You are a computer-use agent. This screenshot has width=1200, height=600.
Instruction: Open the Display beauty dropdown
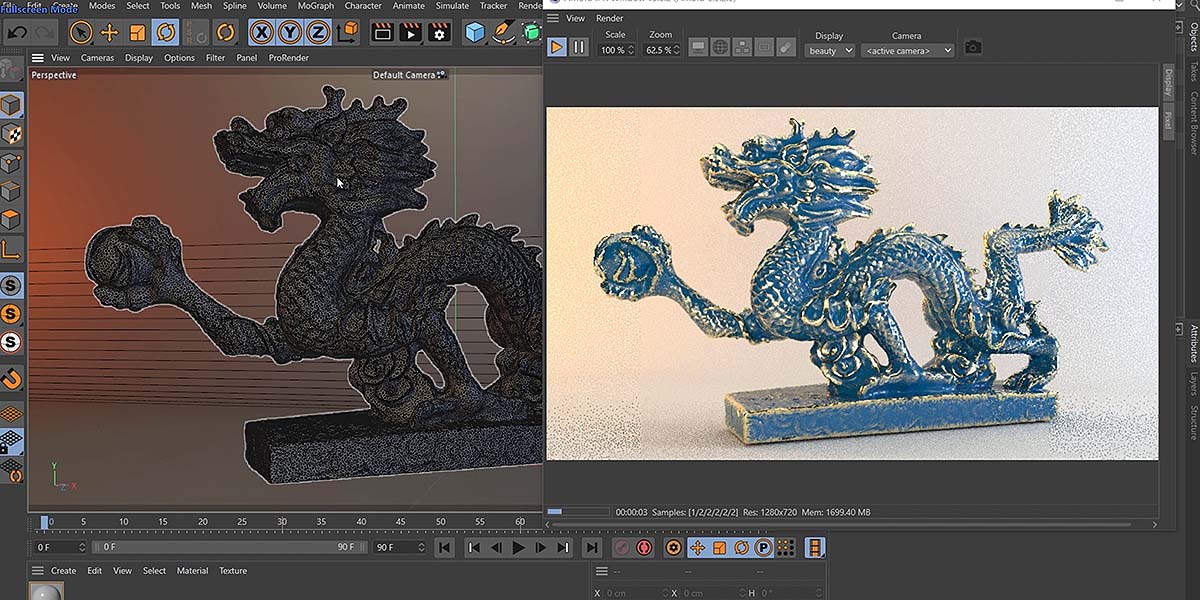coord(830,50)
